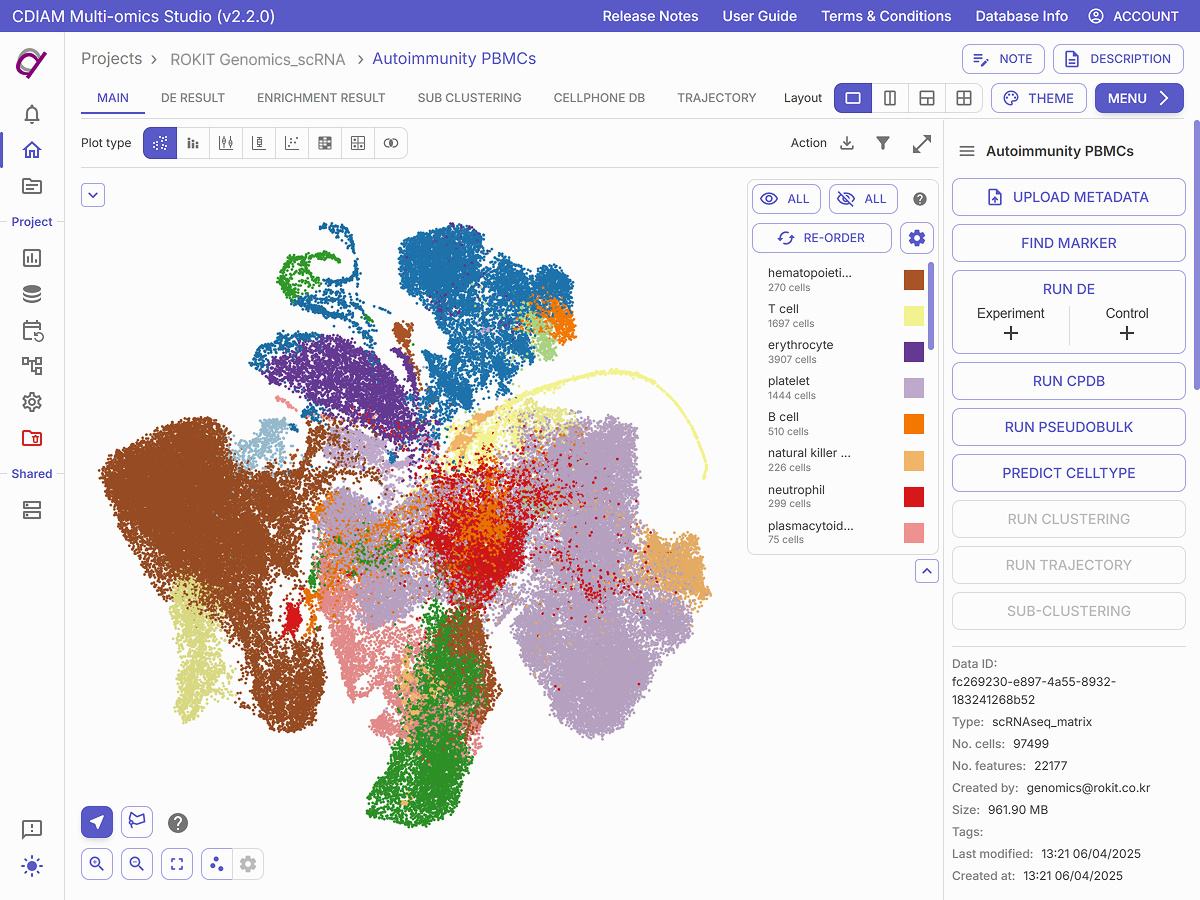Screen dimensions: 1200x900
Task: Click RUN CPDB button
Action: click(x=1069, y=381)
